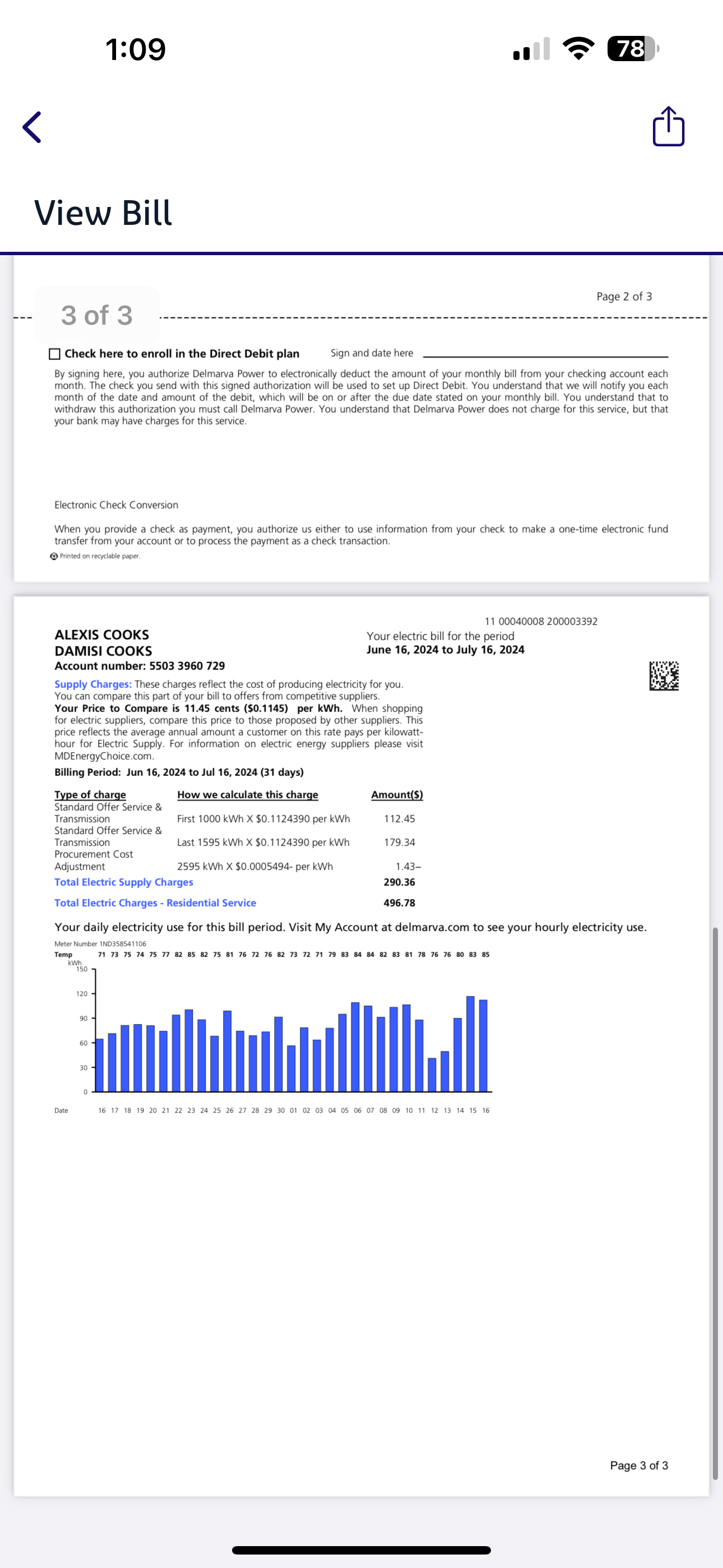Tap the QR code on bill
The width and height of the screenshot is (723, 1568).
[x=664, y=676]
